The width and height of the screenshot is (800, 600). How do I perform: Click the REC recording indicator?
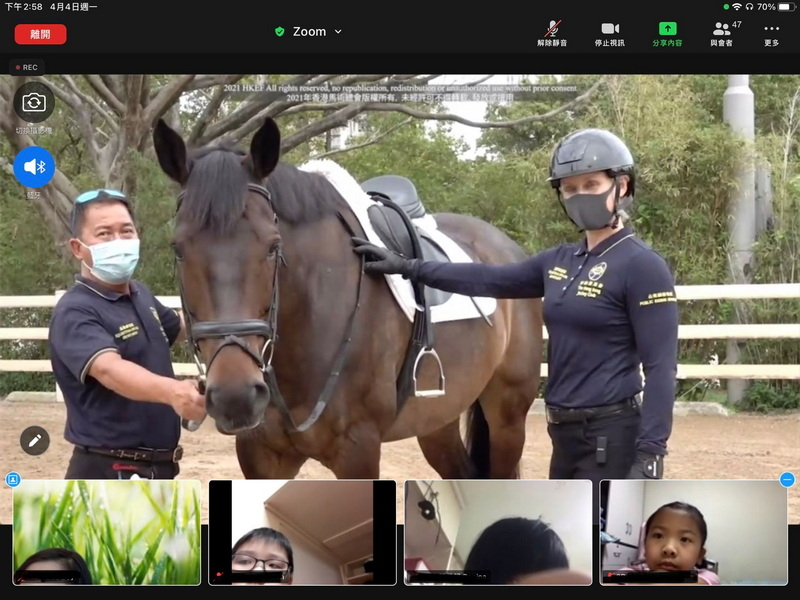pyautogui.click(x=27, y=67)
